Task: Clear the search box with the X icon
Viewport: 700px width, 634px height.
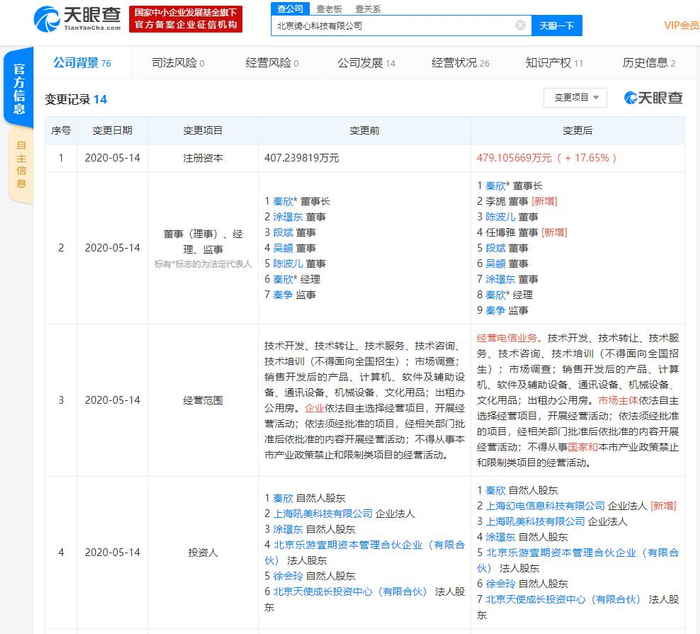Action: [520, 25]
